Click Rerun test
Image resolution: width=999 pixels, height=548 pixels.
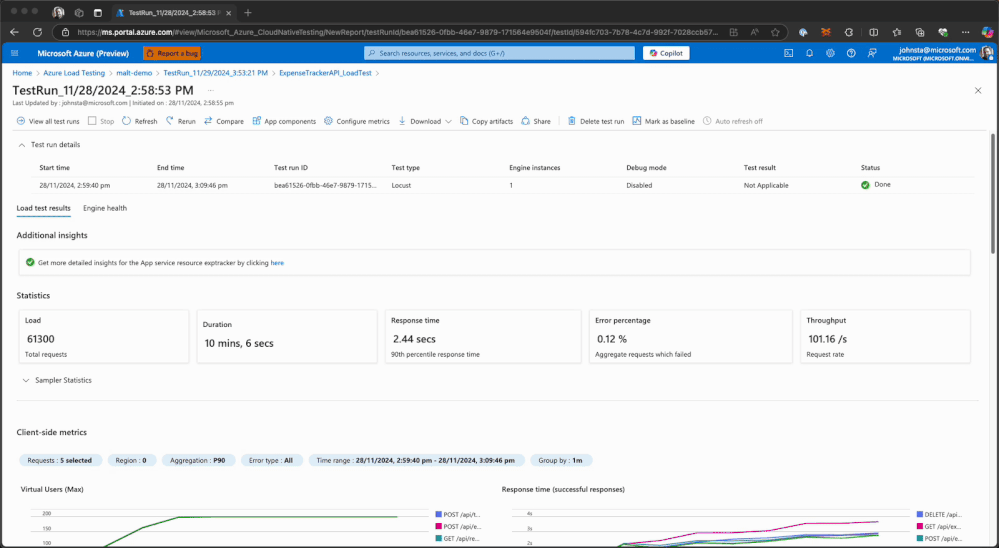tap(181, 121)
